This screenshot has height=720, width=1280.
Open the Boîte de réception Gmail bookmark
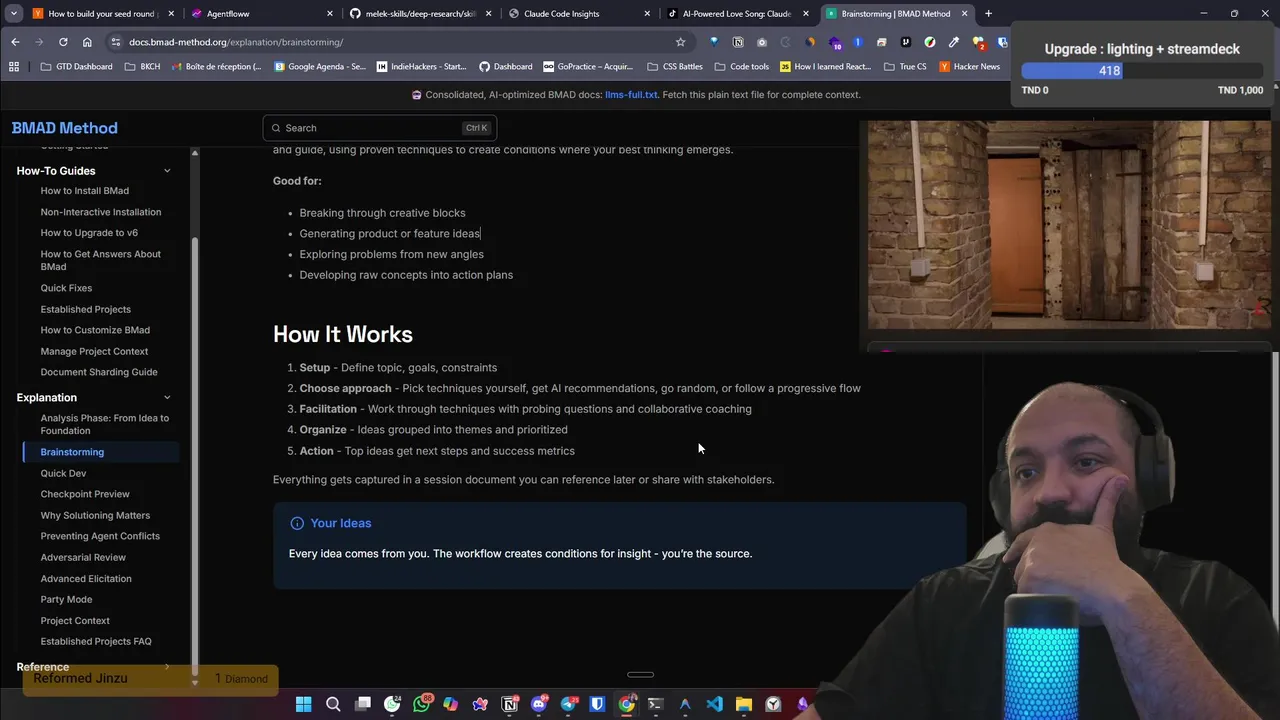(216, 67)
